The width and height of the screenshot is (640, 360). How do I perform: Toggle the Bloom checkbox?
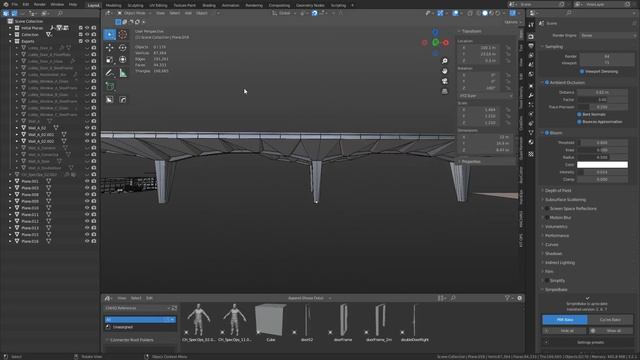point(547,133)
